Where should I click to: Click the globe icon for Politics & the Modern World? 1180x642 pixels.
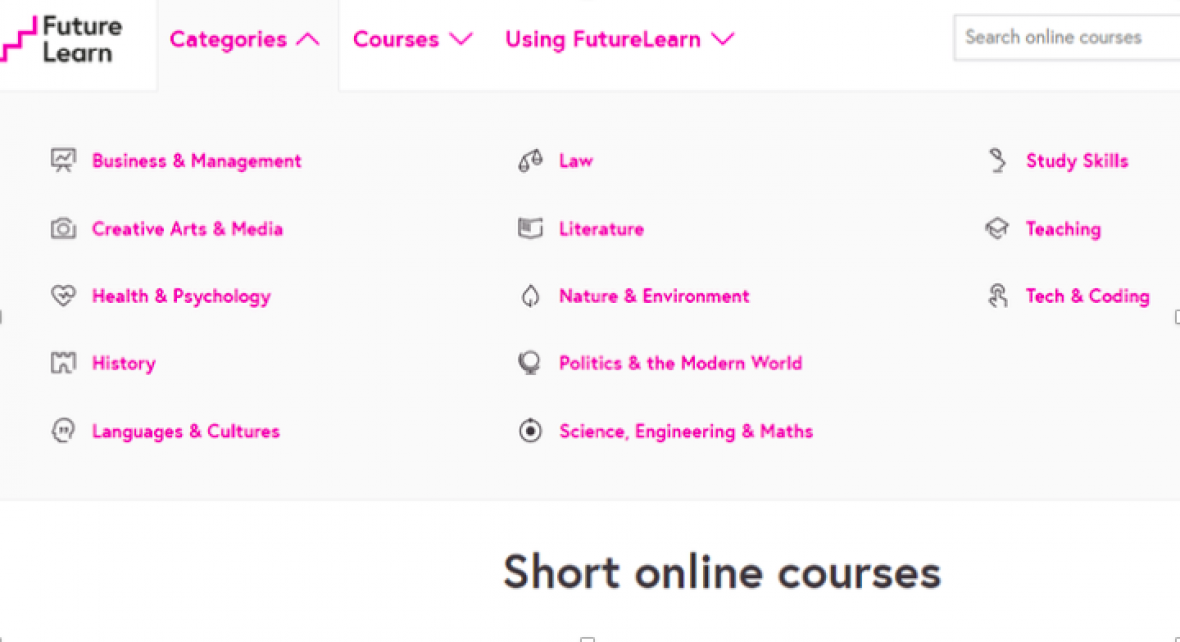(x=530, y=363)
